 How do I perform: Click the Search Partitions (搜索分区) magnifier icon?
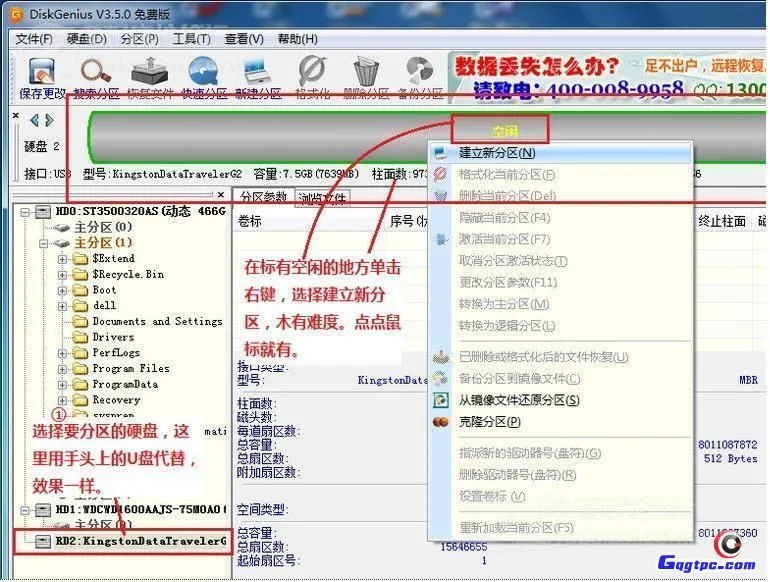click(x=96, y=72)
